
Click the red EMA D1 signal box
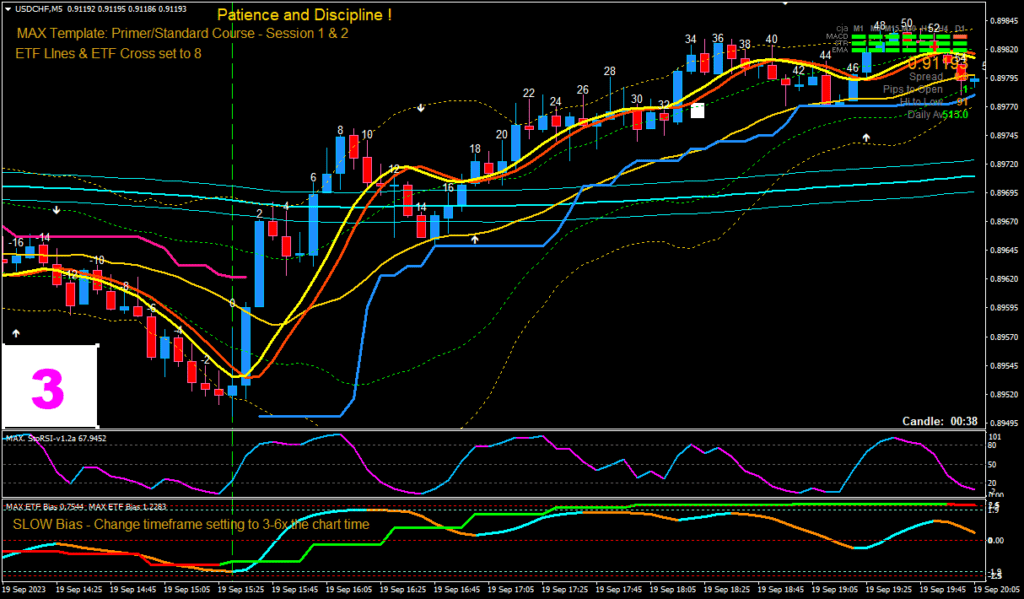click(960, 49)
